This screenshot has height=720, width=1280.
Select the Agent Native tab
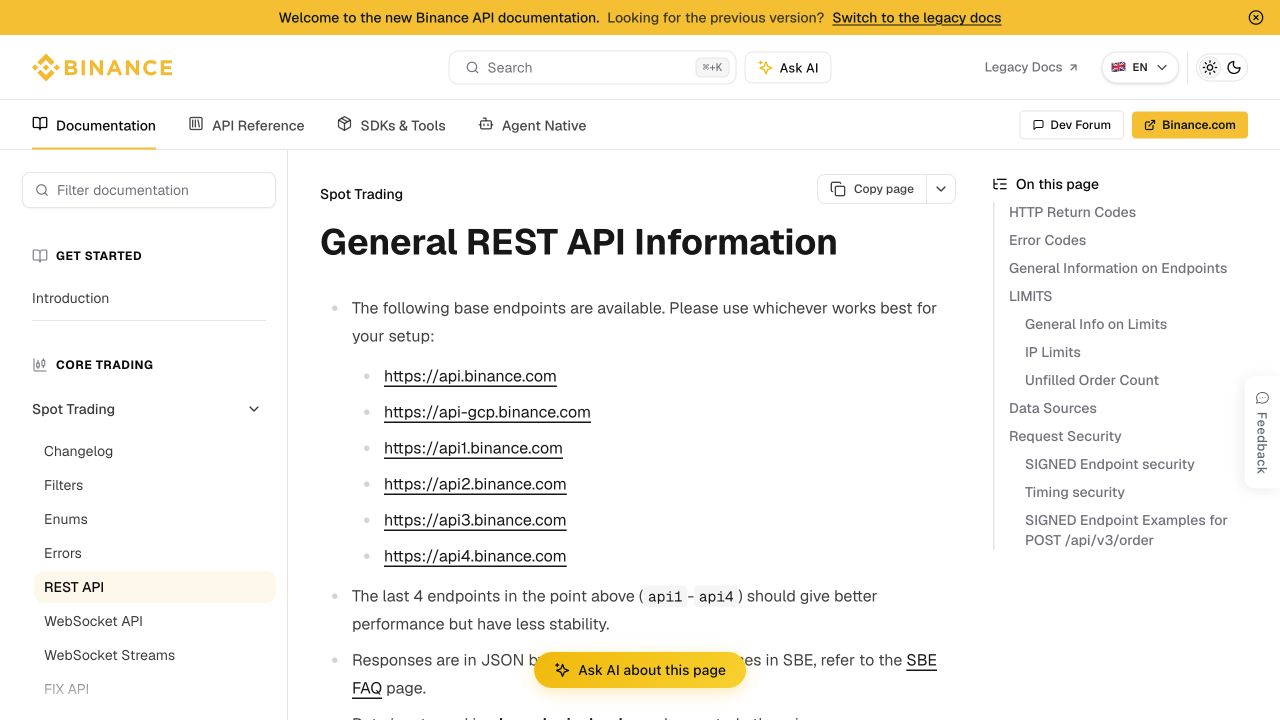point(532,125)
